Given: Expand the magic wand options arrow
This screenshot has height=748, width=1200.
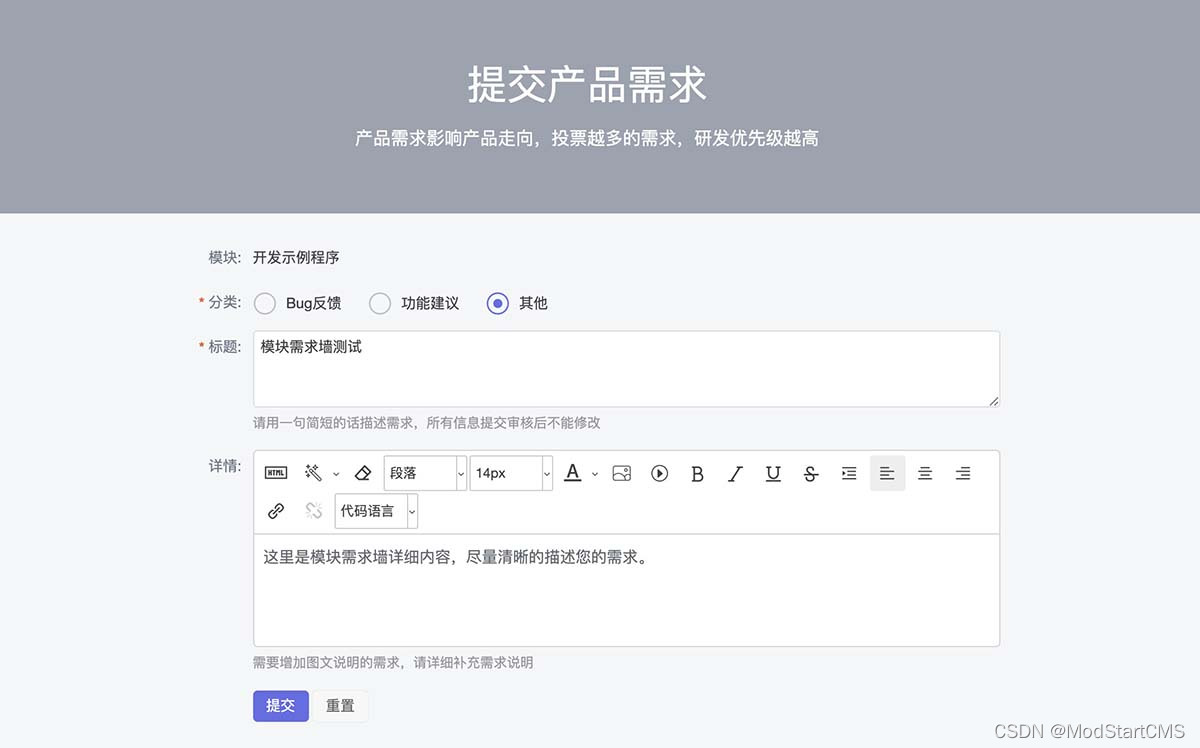Looking at the screenshot, I should pyautogui.click(x=336, y=474).
